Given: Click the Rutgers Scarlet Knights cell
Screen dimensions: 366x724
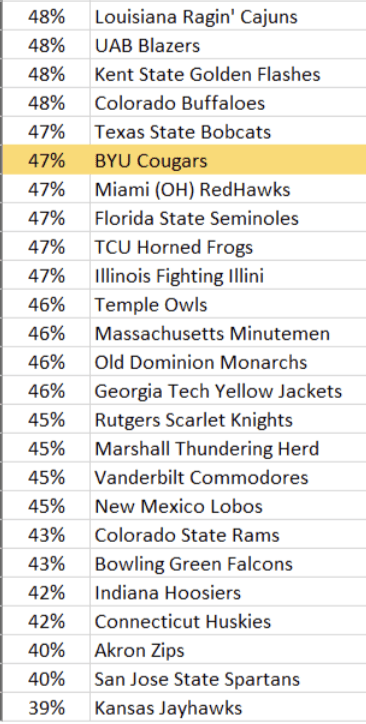Looking at the screenshot, I should (x=228, y=419).
